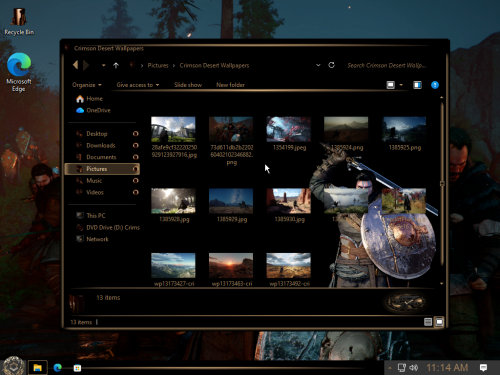
Task: Focus the Search Crimson Desert Wallpapers field
Action: click(387, 65)
